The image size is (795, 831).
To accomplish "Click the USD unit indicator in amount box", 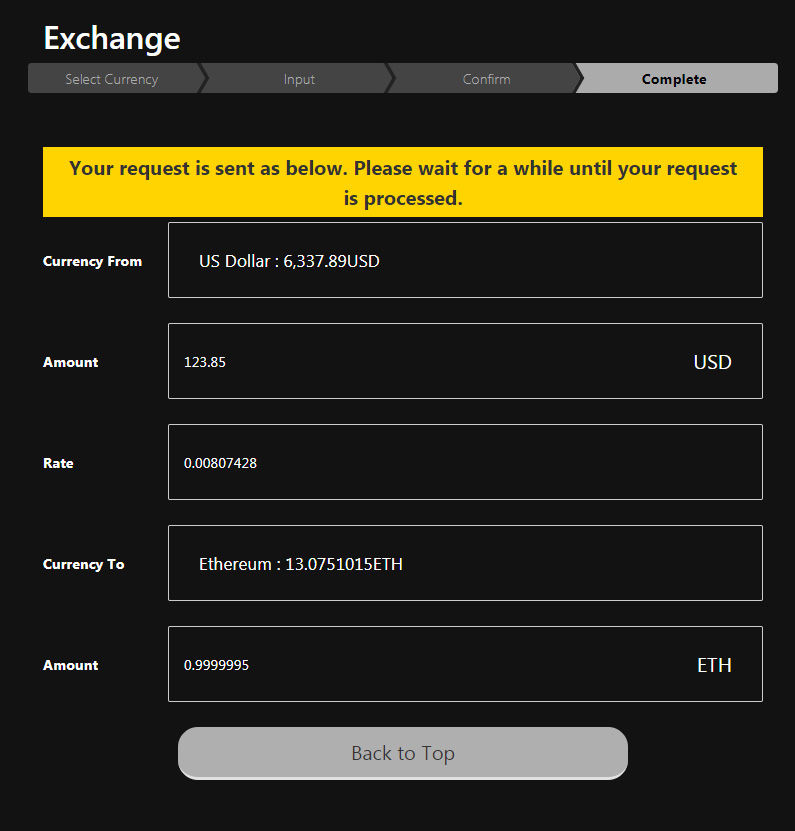I will point(712,362).
